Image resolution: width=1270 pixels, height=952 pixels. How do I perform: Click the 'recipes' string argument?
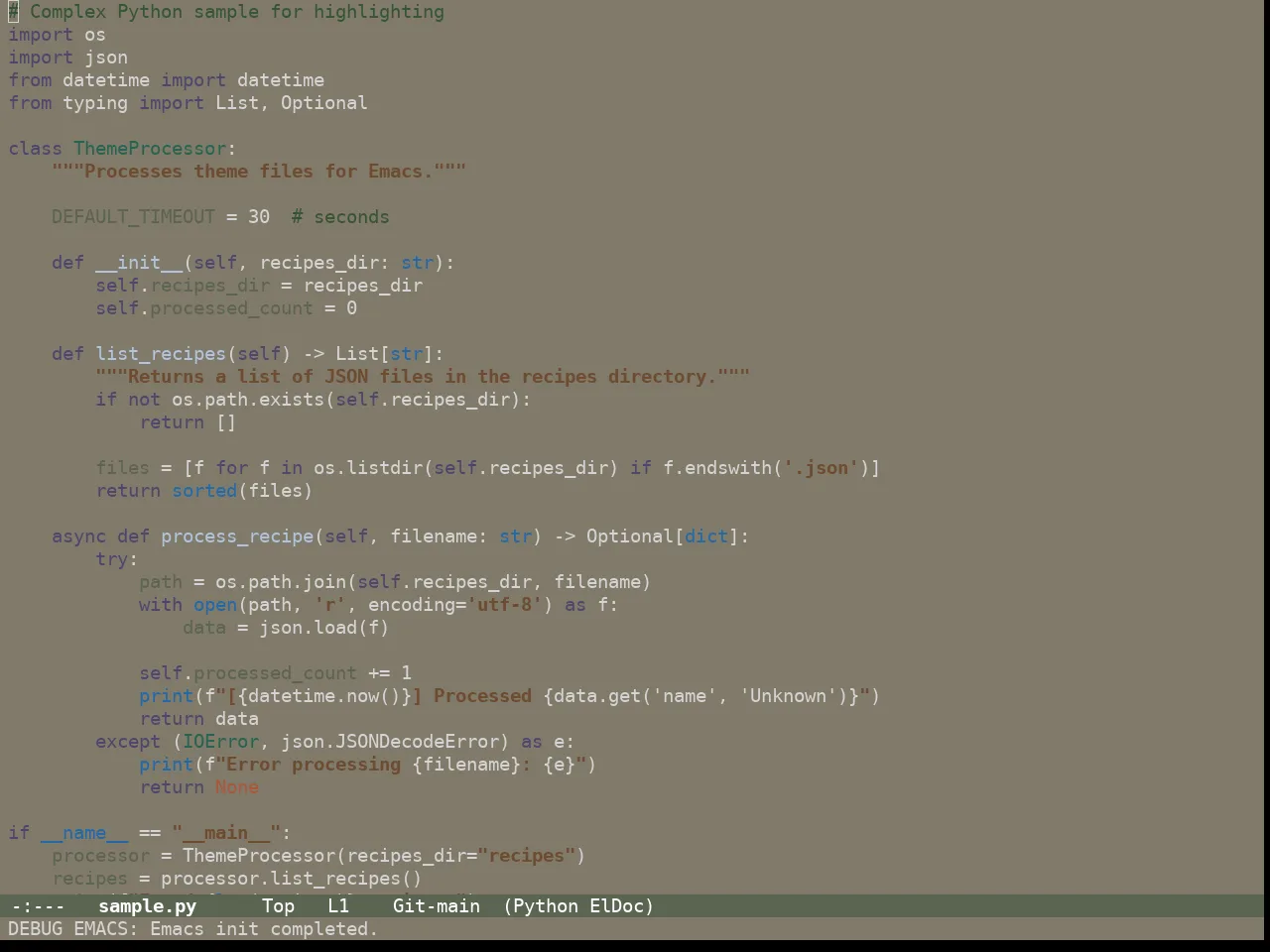click(526, 856)
